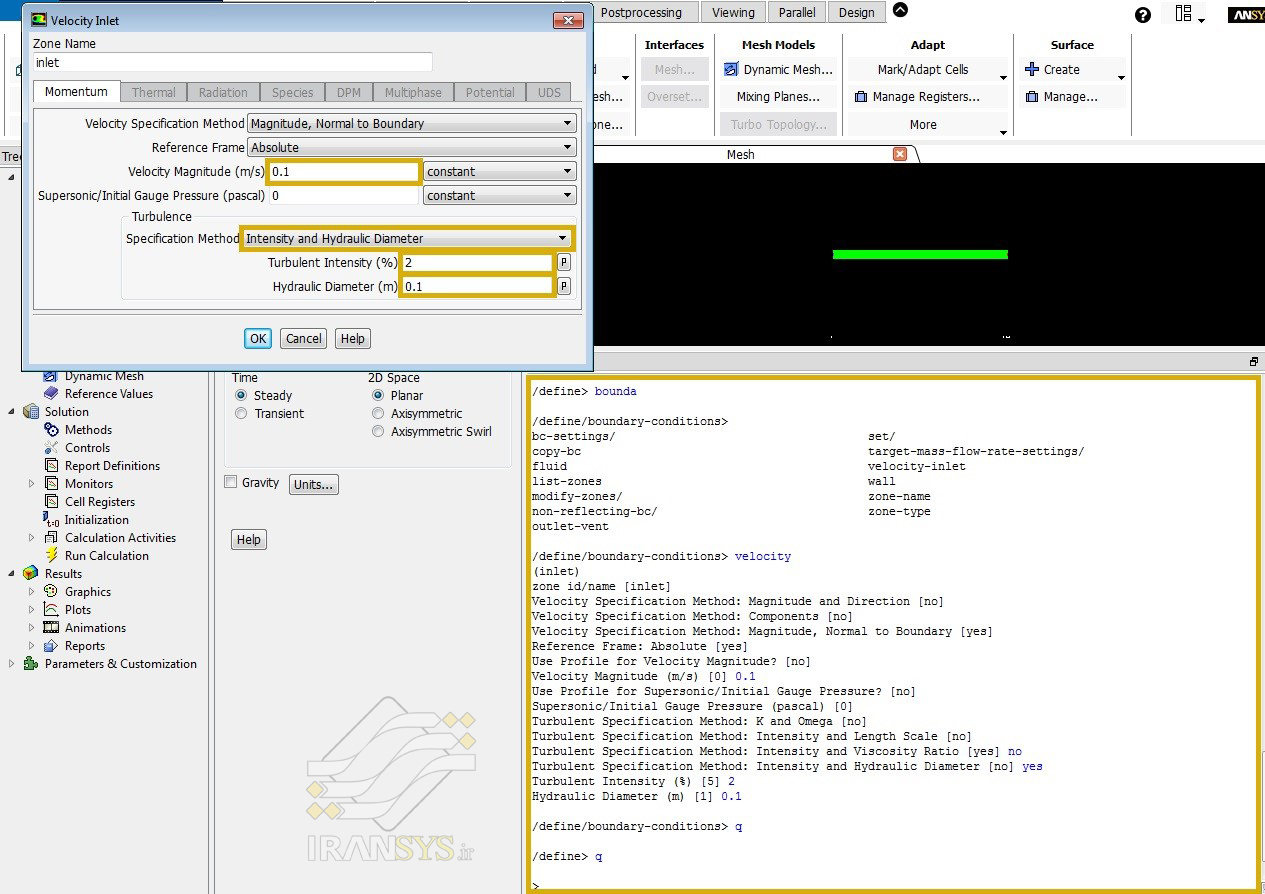Click the Dynamic Mesh ribbon icon

tap(731, 70)
